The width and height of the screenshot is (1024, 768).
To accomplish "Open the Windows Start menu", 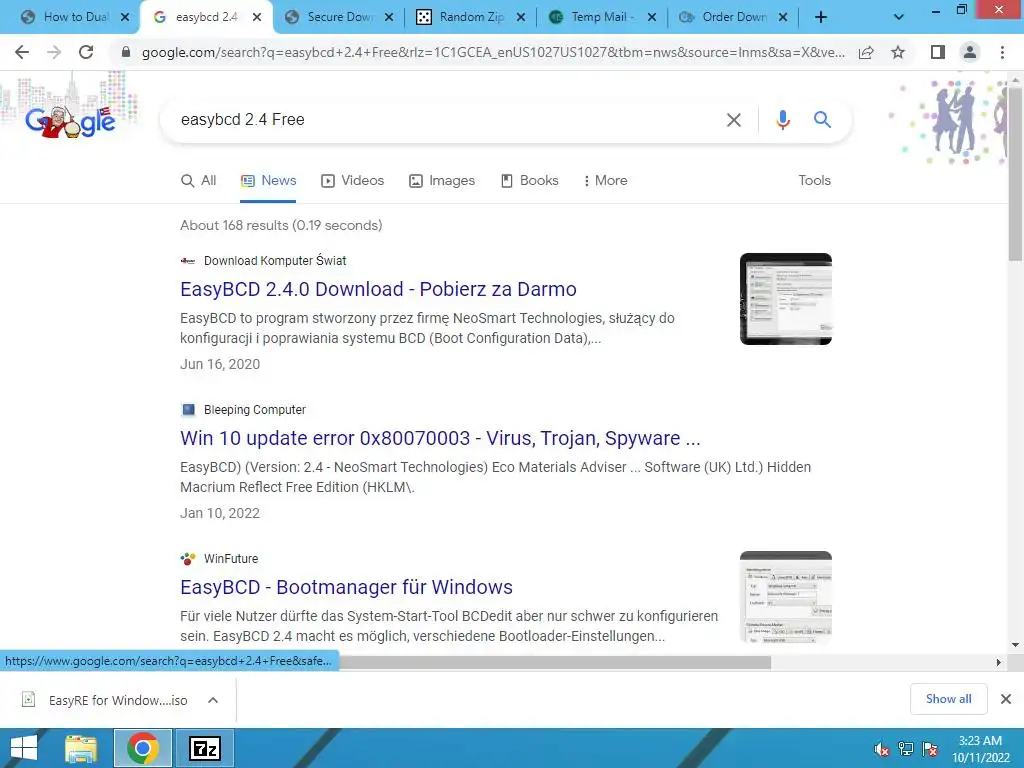I will coord(24,748).
